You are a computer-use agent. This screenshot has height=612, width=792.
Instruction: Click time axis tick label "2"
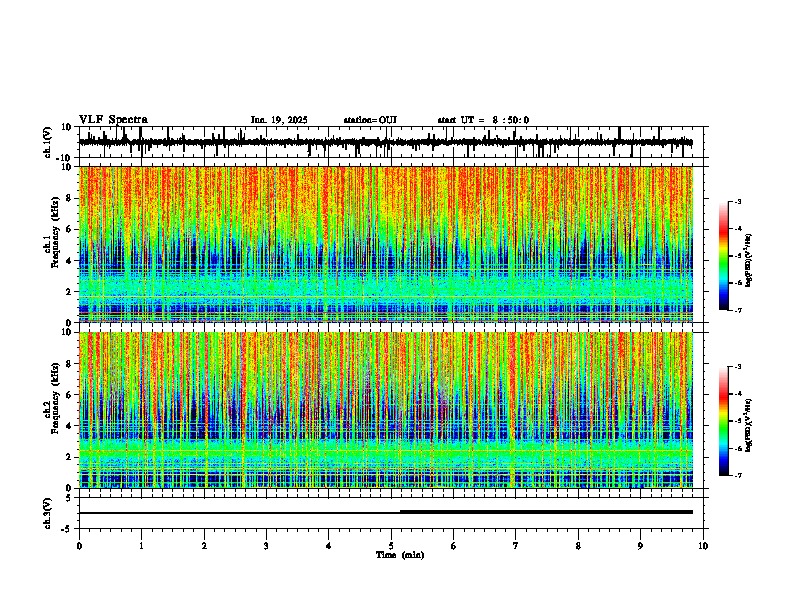tap(204, 546)
